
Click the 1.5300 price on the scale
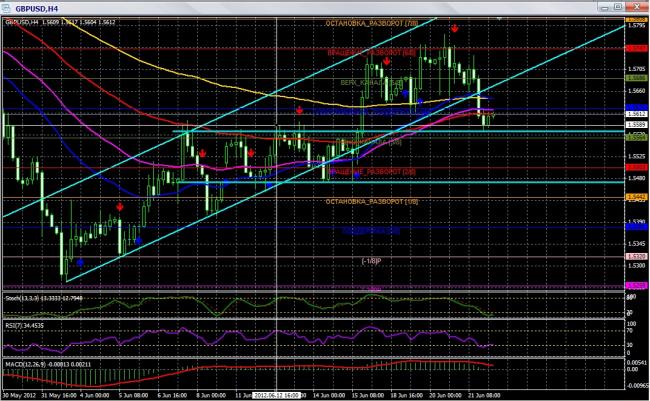point(637,265)
